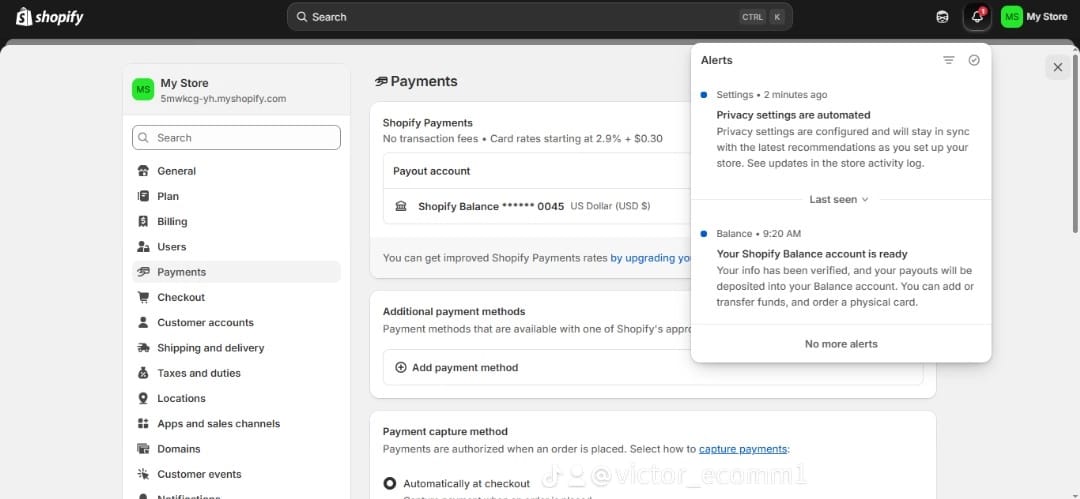This screenshot has height=499, width=1080.
Task: Open the My Store account menu
Action: (x=1035, y=17)
